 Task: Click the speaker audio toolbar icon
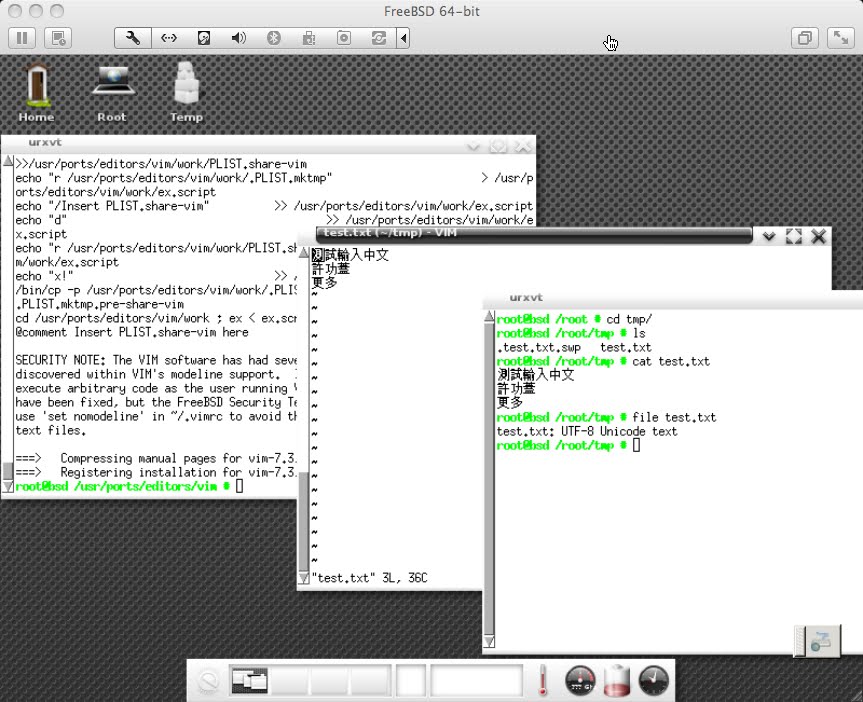(239, 37)
